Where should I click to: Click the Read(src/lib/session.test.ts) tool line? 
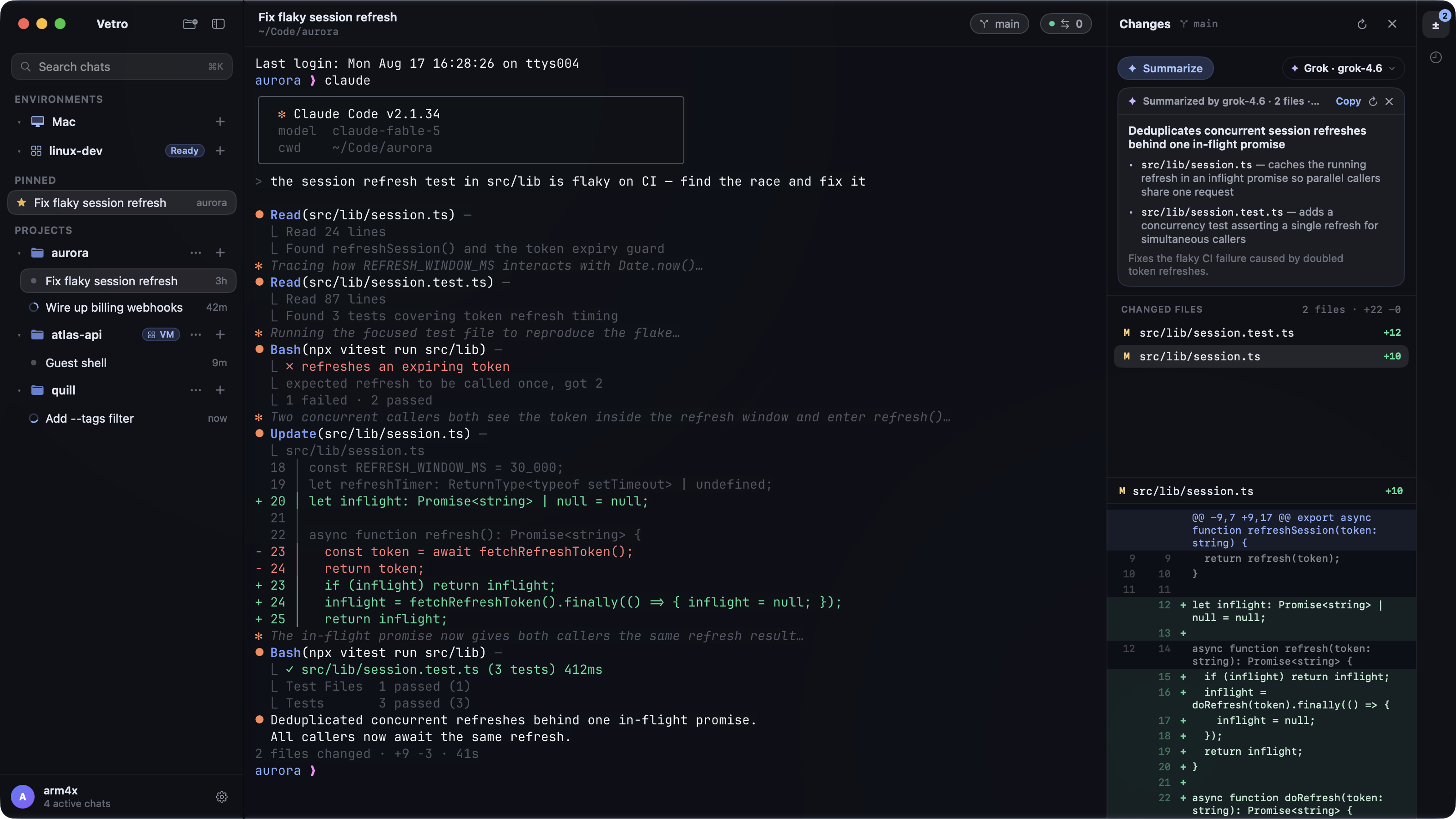click(x=382, y=282)
